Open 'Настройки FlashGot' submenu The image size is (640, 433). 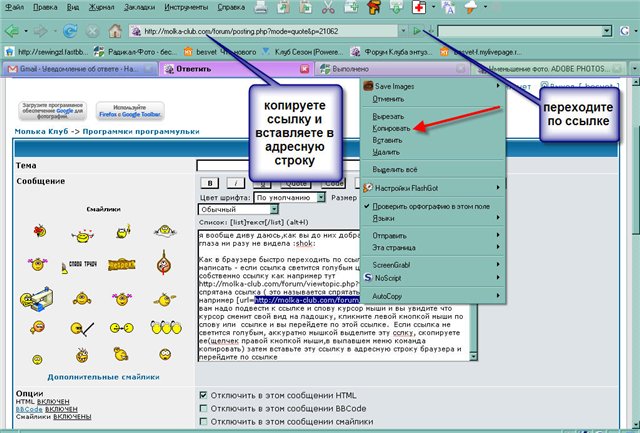click(x=433, y=188)
